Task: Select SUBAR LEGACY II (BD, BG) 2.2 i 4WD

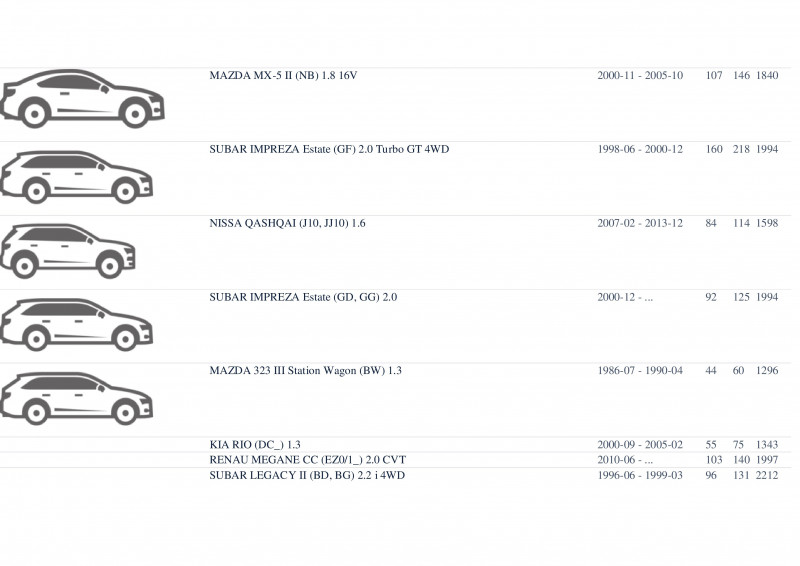Action: [x=307, y=475]
